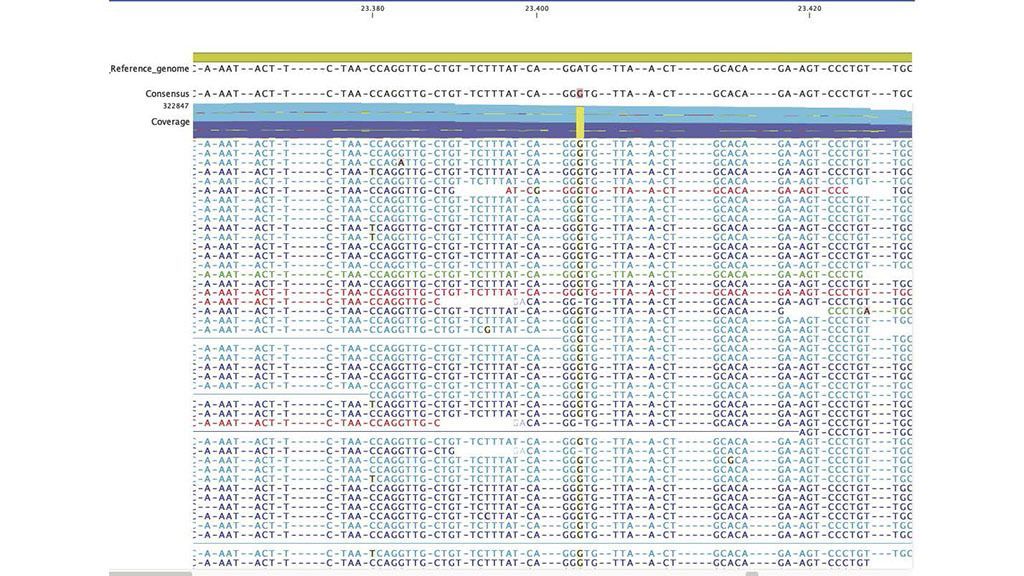Viewport: 1024px width, 576px height.
Task: Click the red AT-CG mismatch in read
Action: (x=524, y=189)
